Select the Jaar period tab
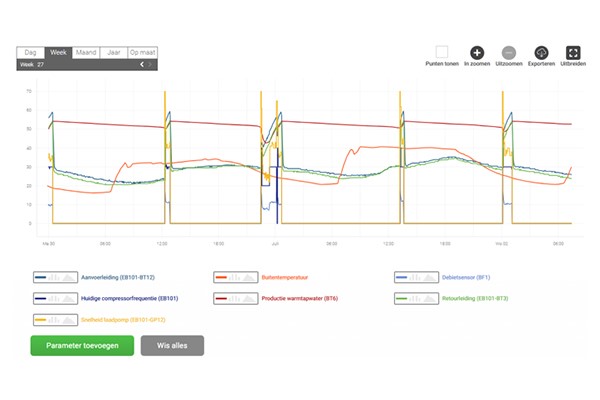600x400 pixels. [114, 52]
